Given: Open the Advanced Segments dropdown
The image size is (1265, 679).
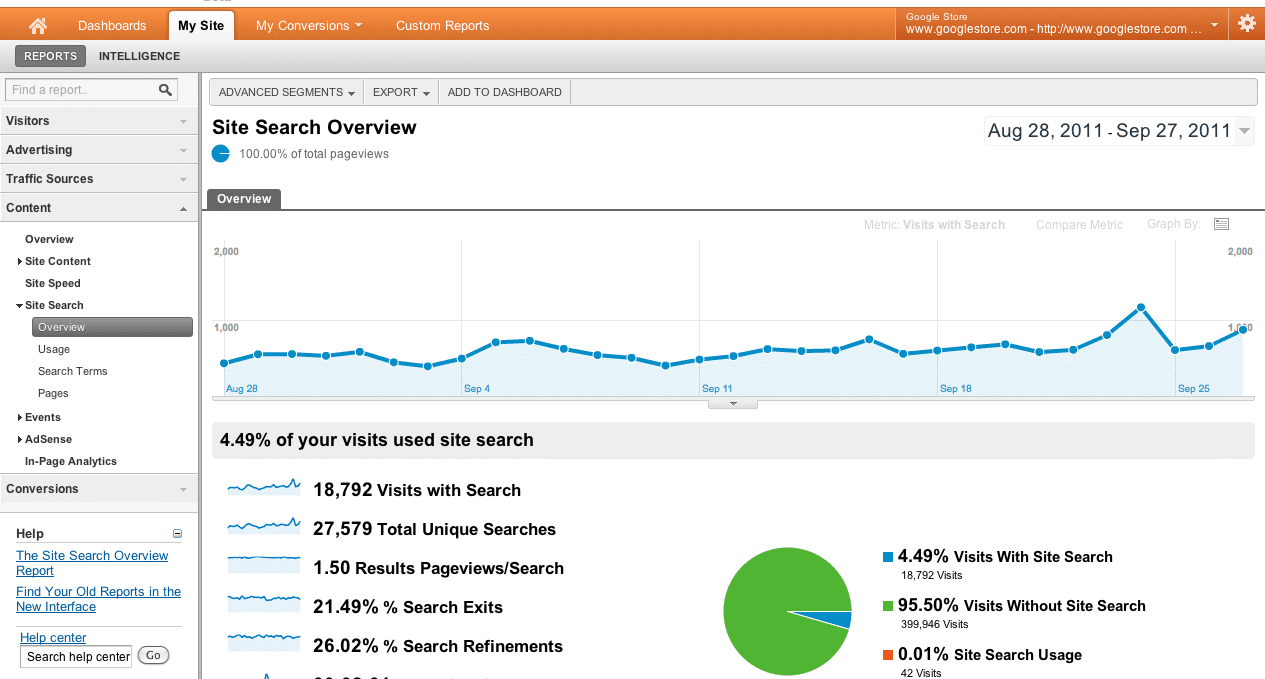Looking at the screenshot, I should 286,91.
